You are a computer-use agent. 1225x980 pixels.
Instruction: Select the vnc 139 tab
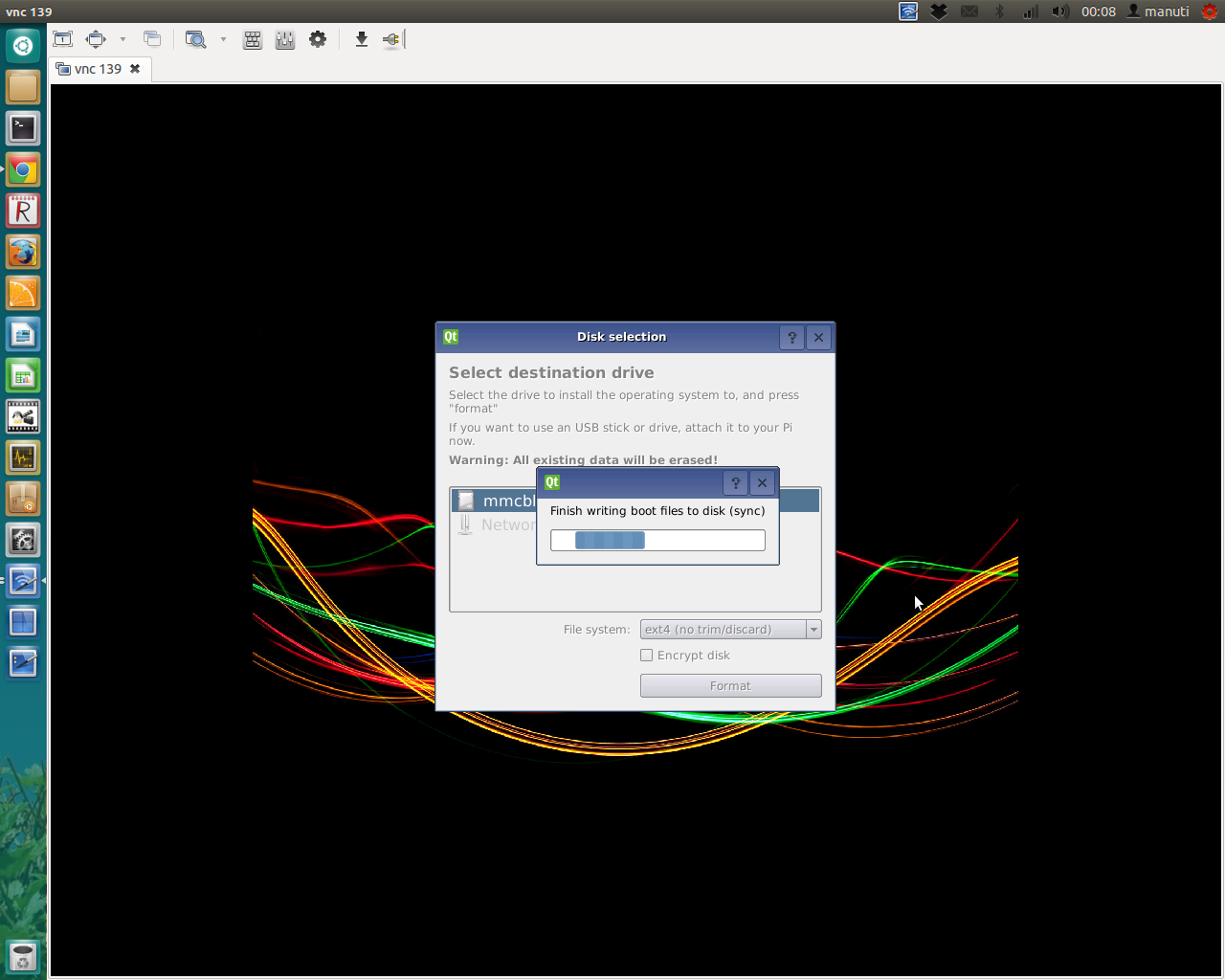[98, 69]
